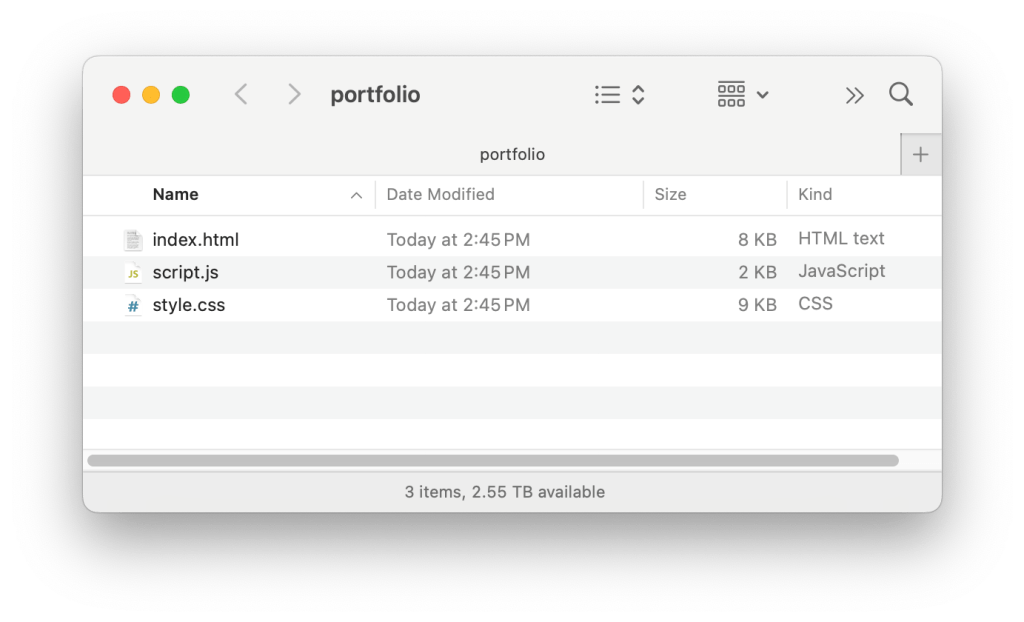The width and height of the screenshot is (1024, 622).
Task: Sort files by the Date Modified column
Action: pyautogui.click(x=440, y=194)
